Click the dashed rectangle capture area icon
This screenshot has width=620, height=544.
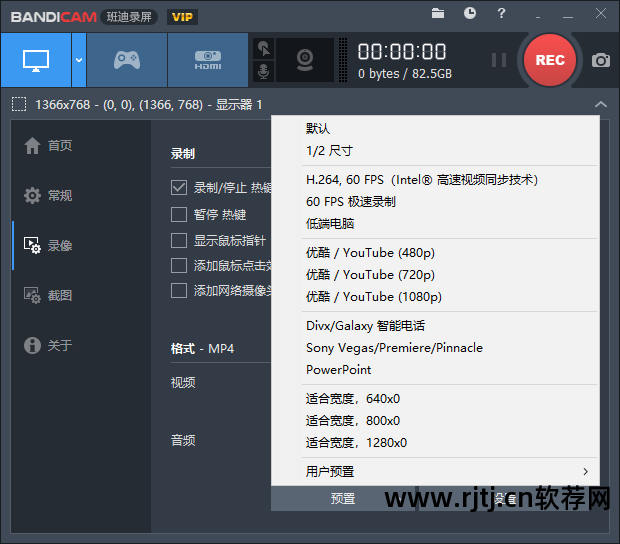pyautogui.click(x=19, y=104)
